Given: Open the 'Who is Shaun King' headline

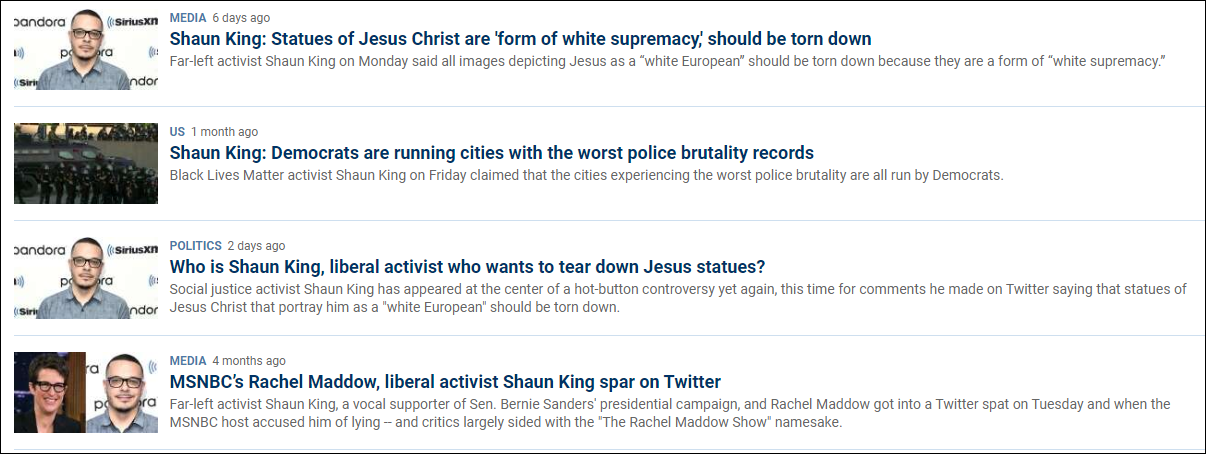Looking at the screenshot, I should (467, 267).
